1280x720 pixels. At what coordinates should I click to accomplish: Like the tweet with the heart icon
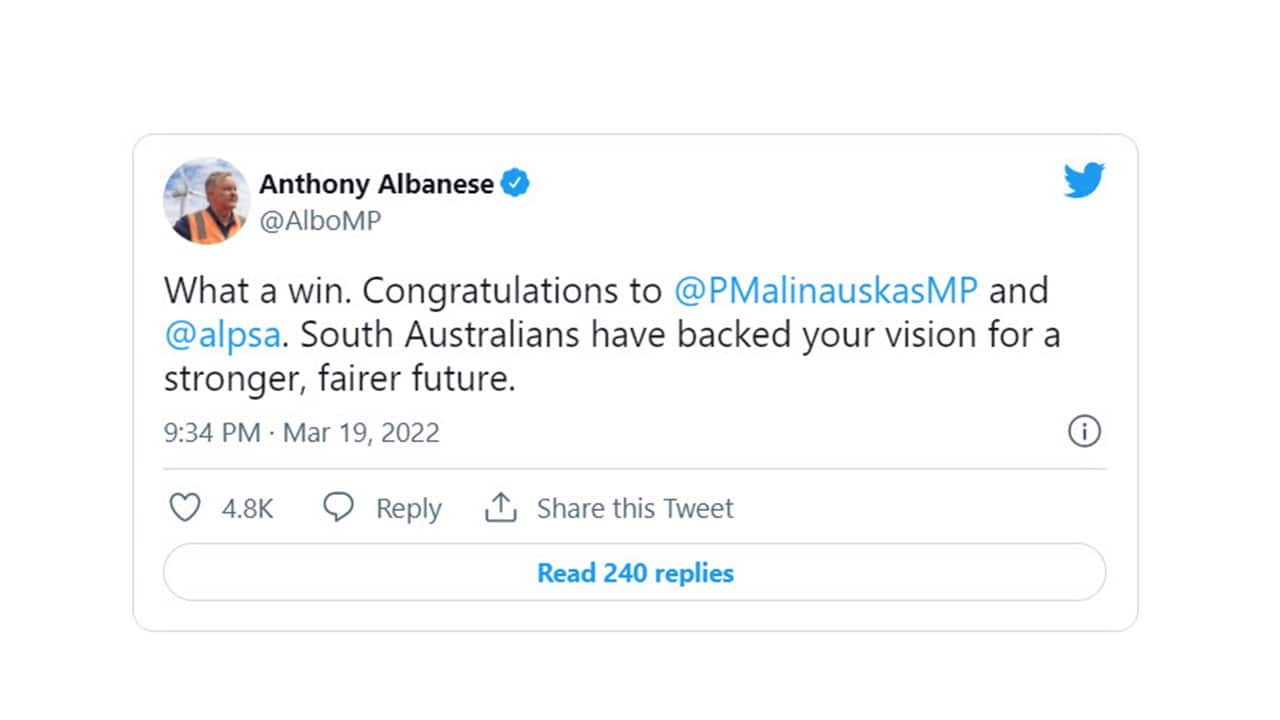[x=185, y=508]
